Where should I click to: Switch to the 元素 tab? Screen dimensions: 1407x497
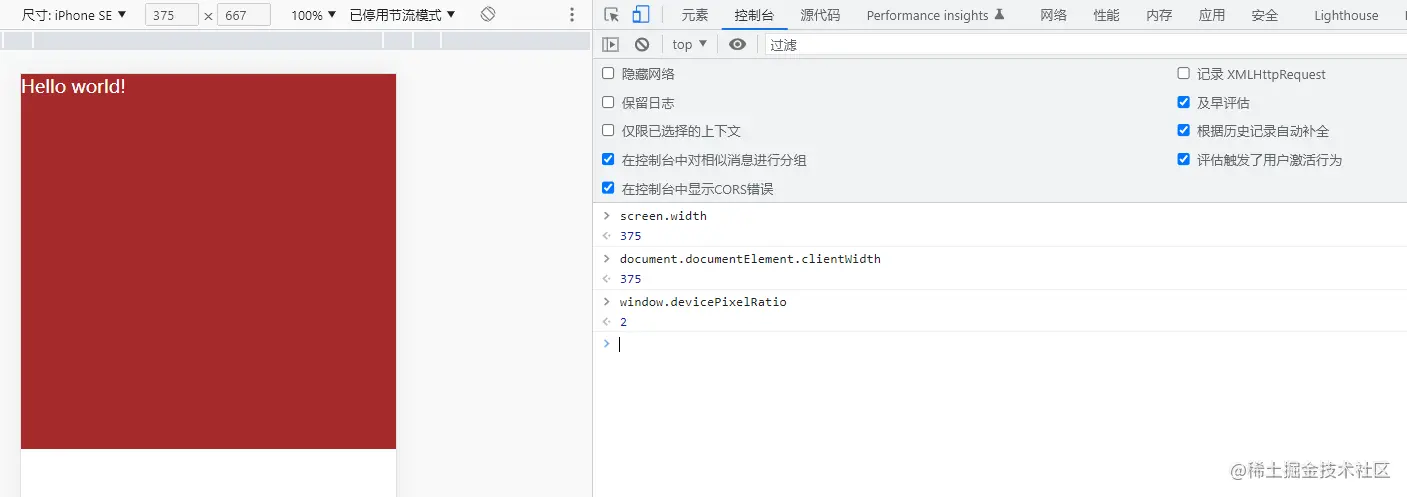pos(695,15)
